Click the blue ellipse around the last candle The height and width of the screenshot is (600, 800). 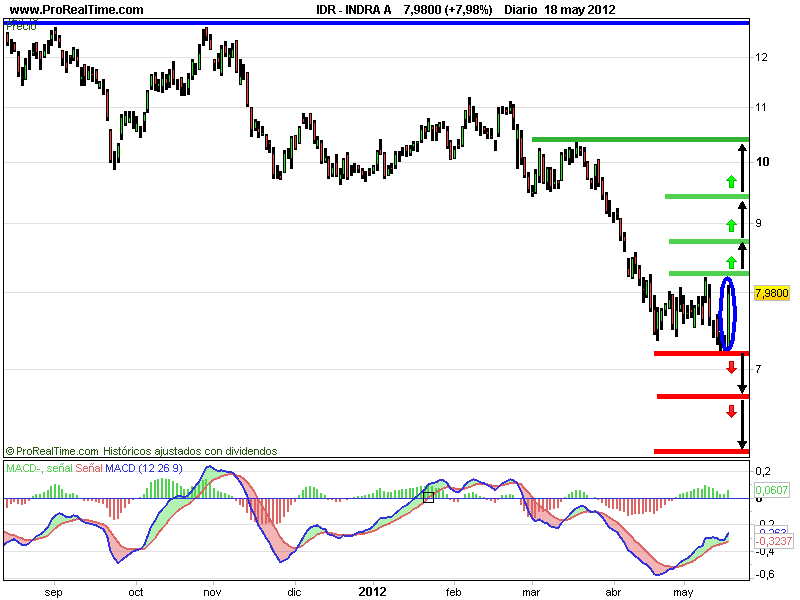click(x=728, y=314)
